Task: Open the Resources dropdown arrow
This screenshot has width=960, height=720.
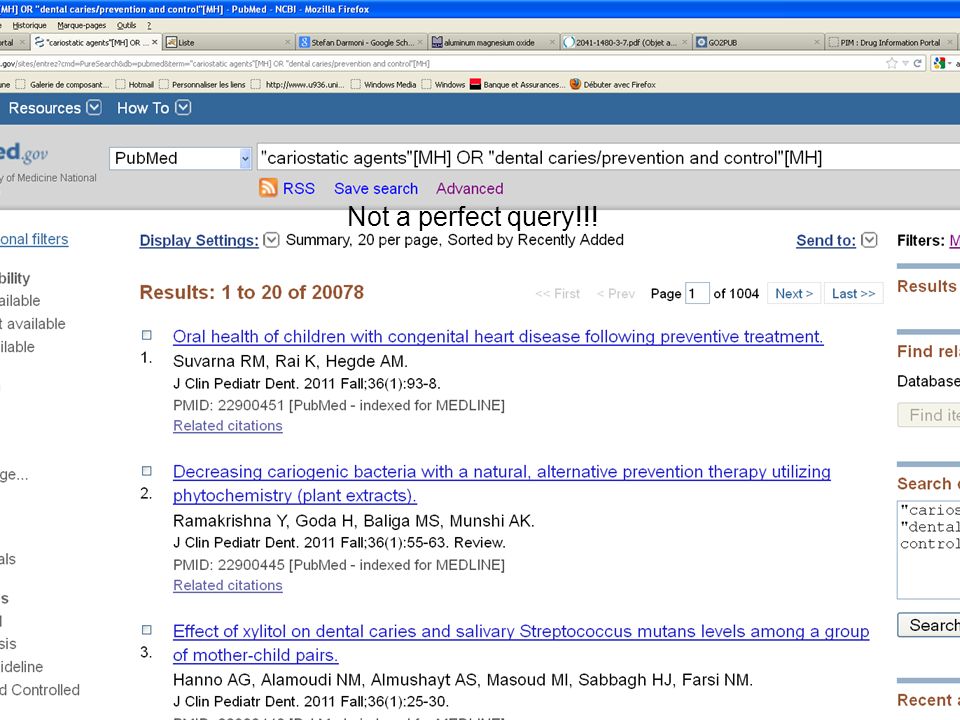Action: 94,108
